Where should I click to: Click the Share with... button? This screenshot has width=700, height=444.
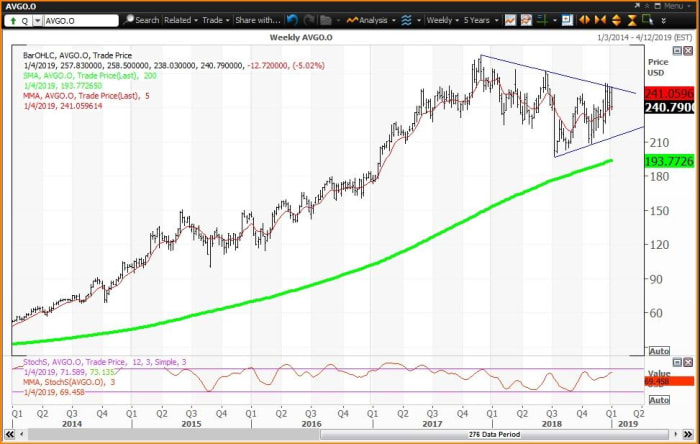[x=257, y=20]
